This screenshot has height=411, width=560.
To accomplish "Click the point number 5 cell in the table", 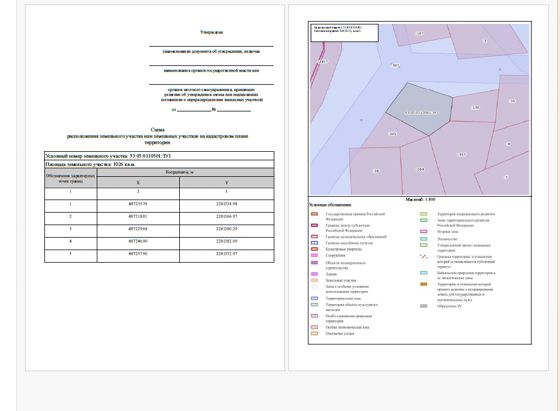I will pyautogui.click(x=70, y=254).
